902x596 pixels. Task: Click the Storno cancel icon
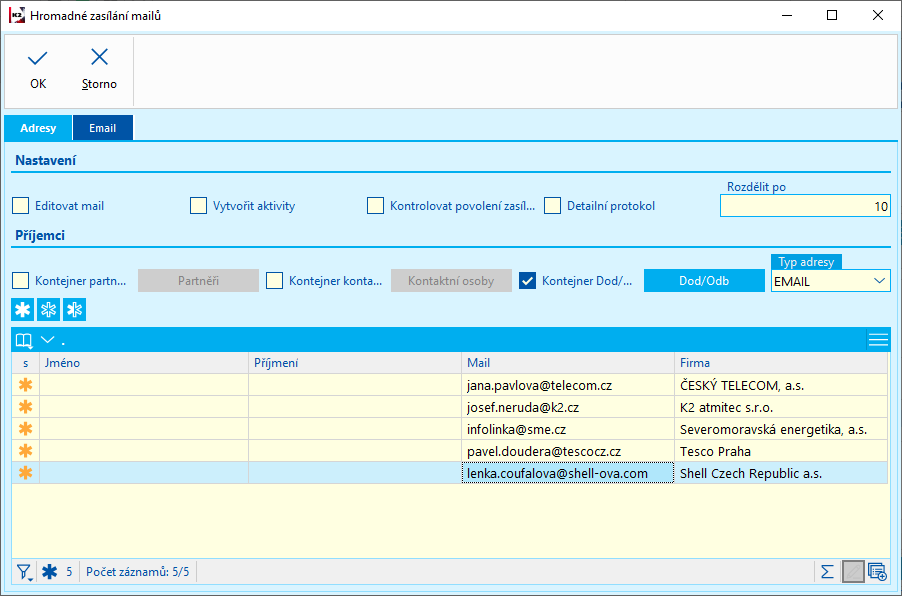(99, 58)
